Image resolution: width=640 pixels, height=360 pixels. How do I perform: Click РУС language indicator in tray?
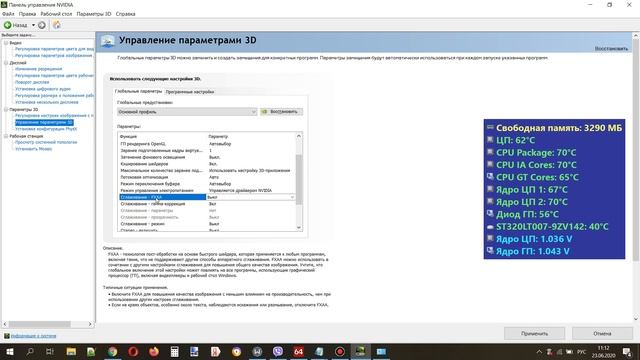pyautogui.click(x=582, y=352)
